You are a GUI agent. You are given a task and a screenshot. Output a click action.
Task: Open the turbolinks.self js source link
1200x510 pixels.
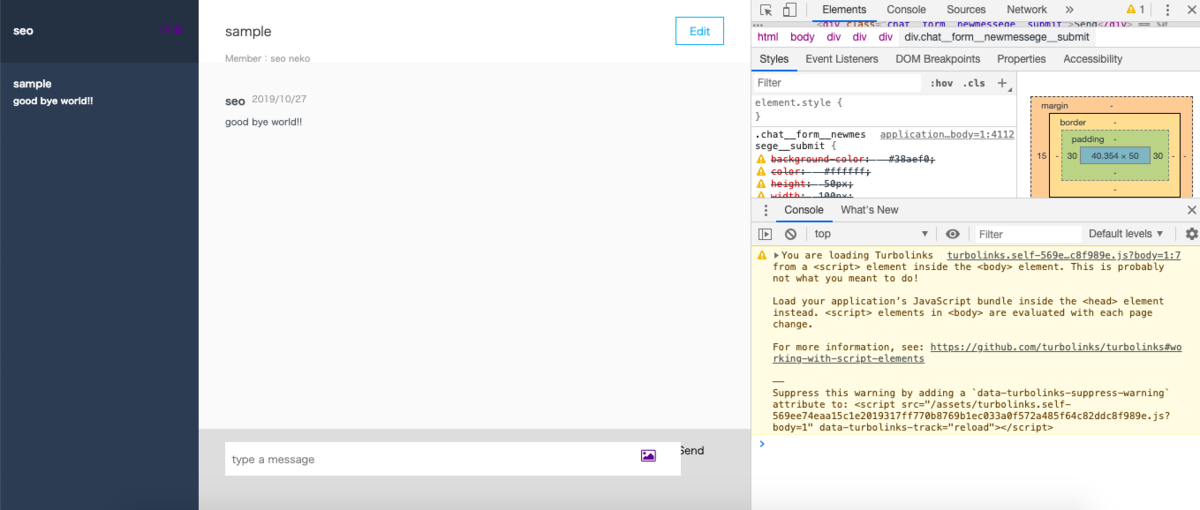pos(1064,256)
